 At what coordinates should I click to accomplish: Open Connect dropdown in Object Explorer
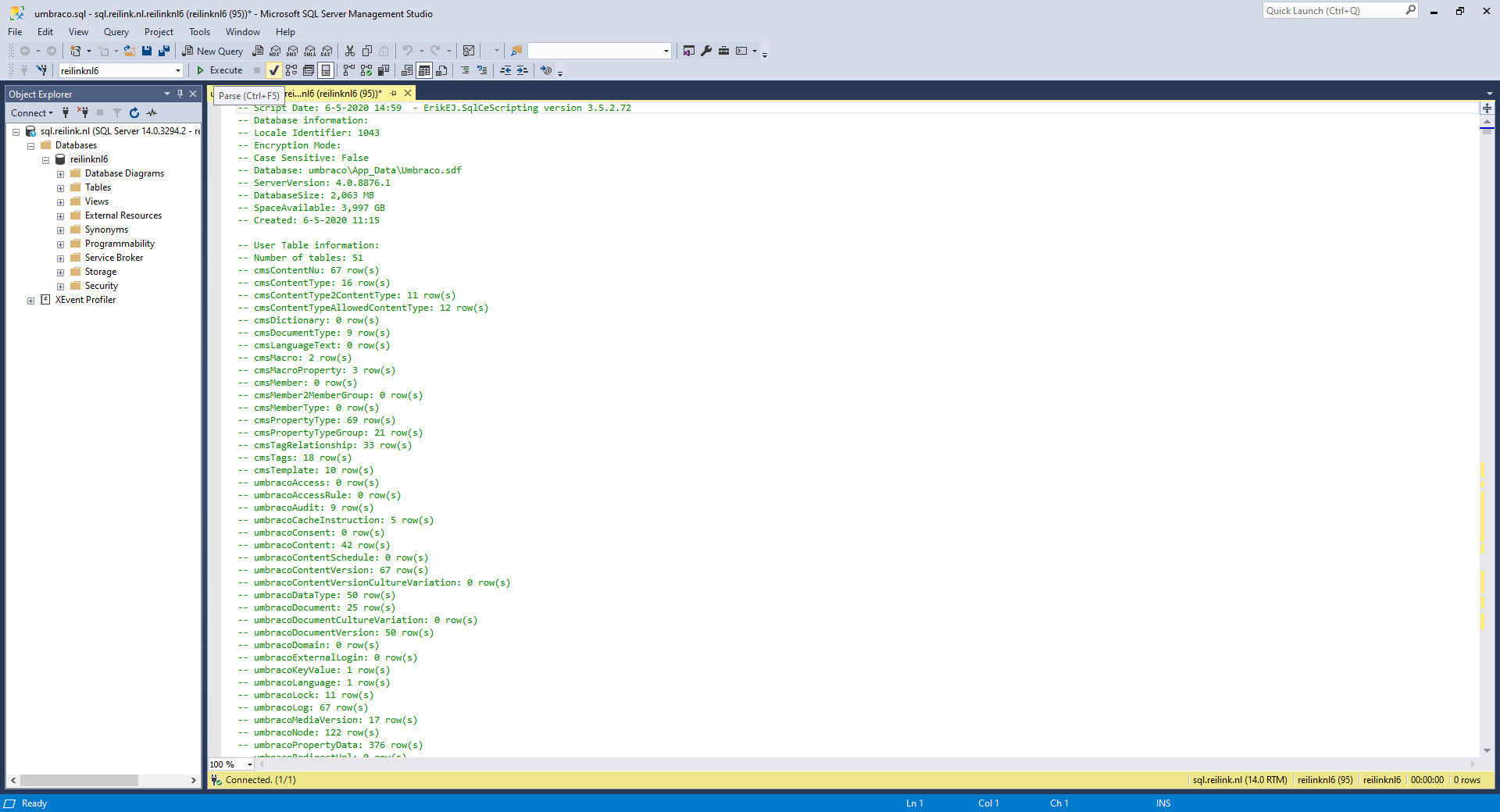tap(32, 113)
